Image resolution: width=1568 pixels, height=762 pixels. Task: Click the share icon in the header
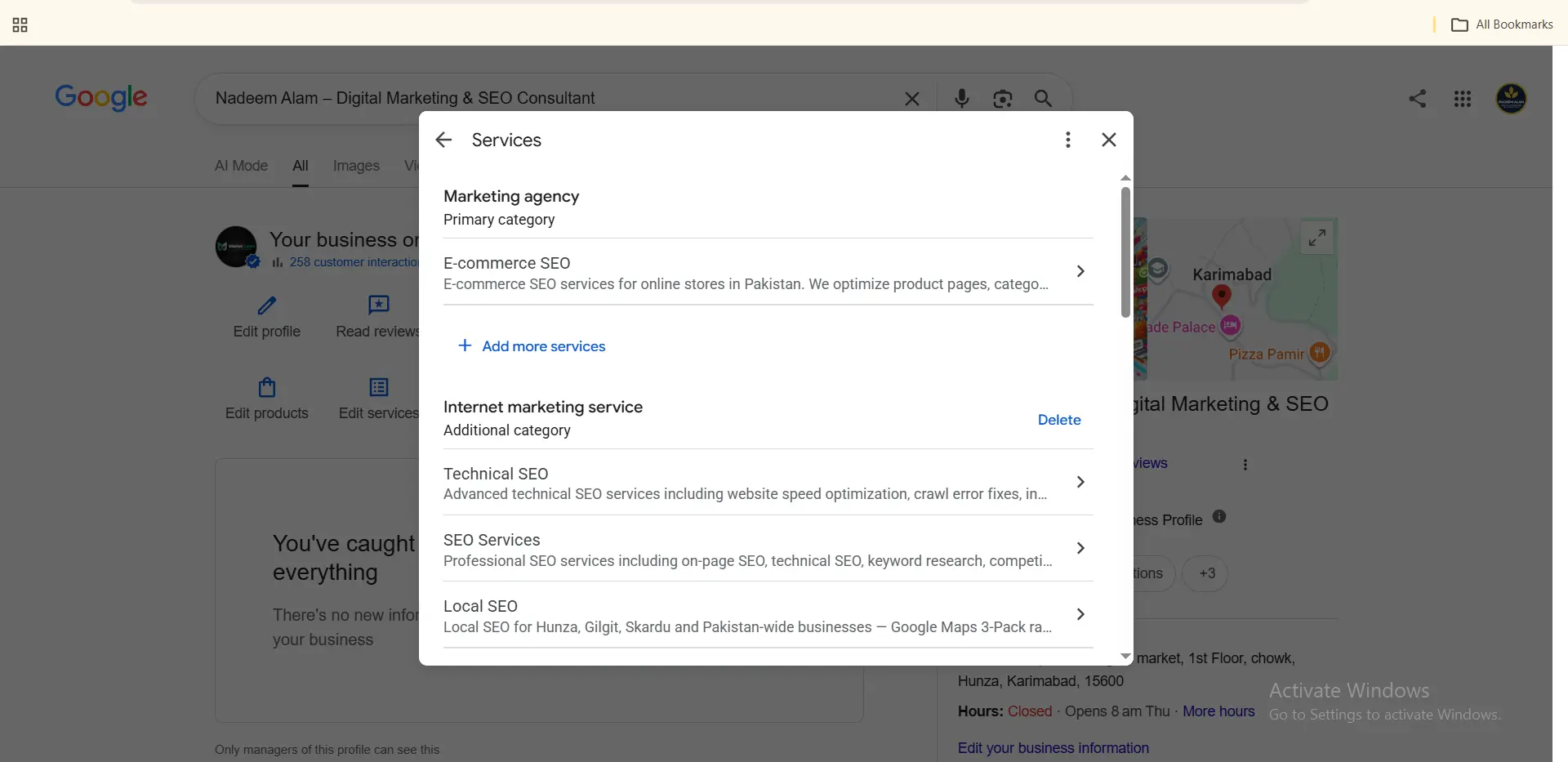click(1418, 99)
